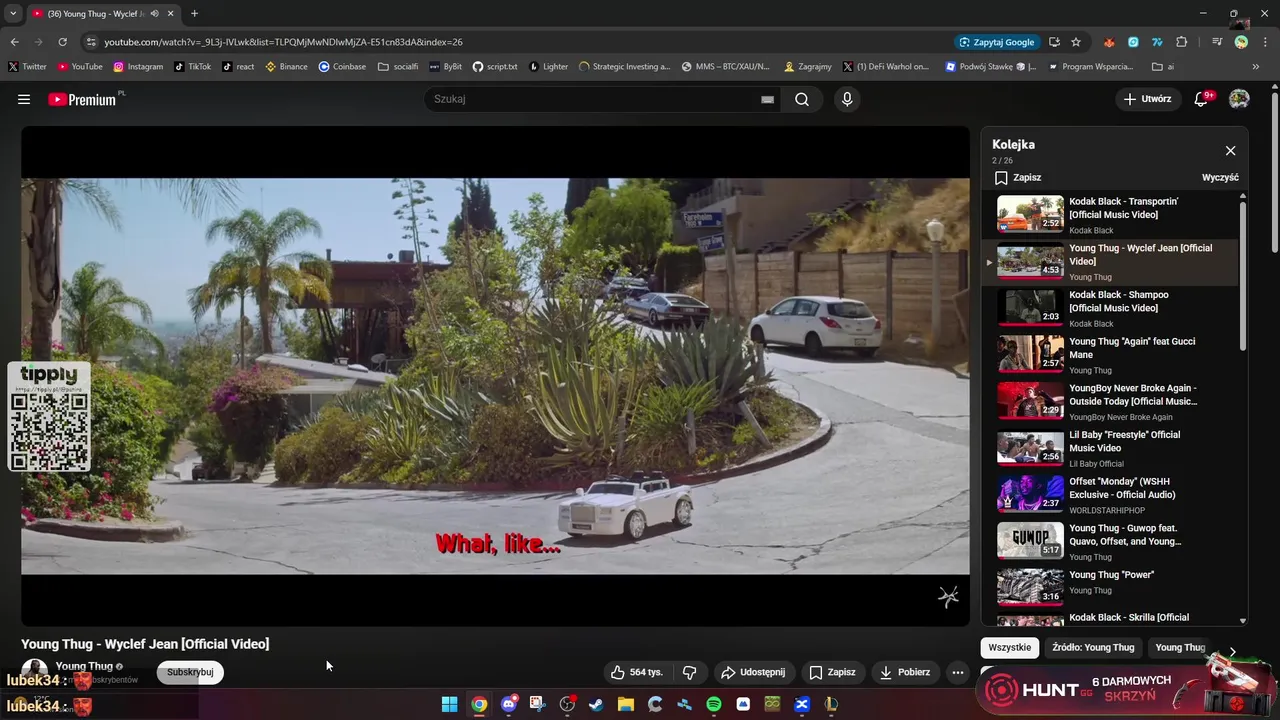
Task: Open the notifications bell
Action: (x=1201, y=99)
